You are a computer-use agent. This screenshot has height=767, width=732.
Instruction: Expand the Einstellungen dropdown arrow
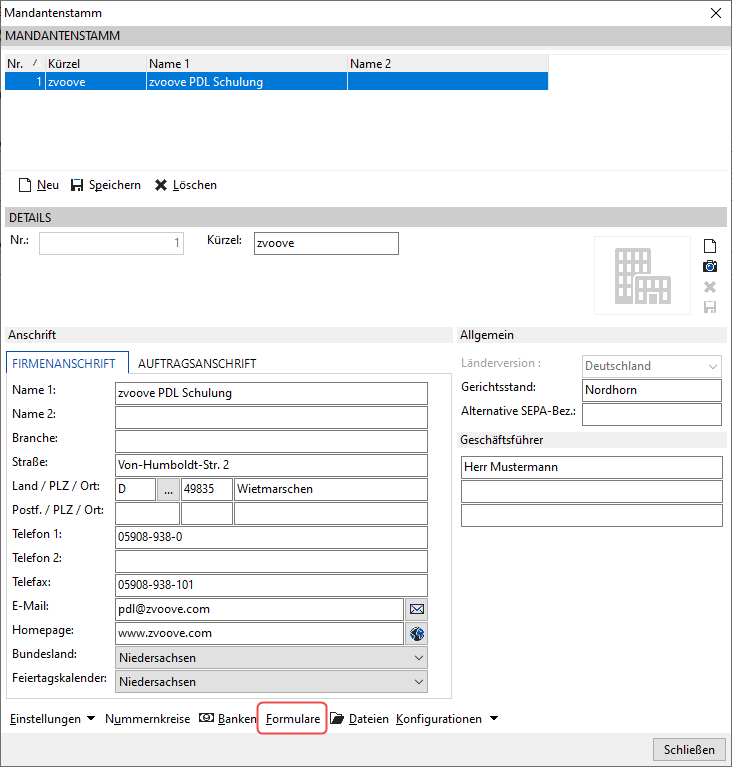tap(91, 719)
